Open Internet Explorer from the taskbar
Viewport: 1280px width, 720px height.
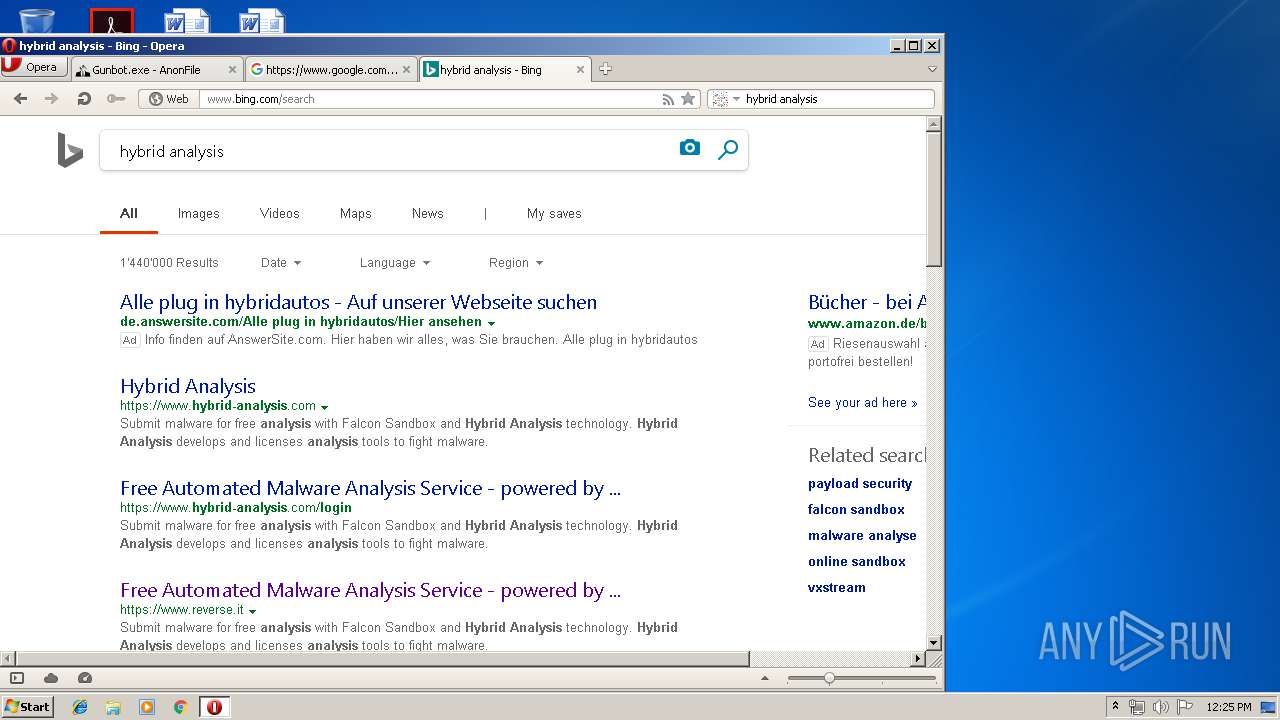(80, 707)
